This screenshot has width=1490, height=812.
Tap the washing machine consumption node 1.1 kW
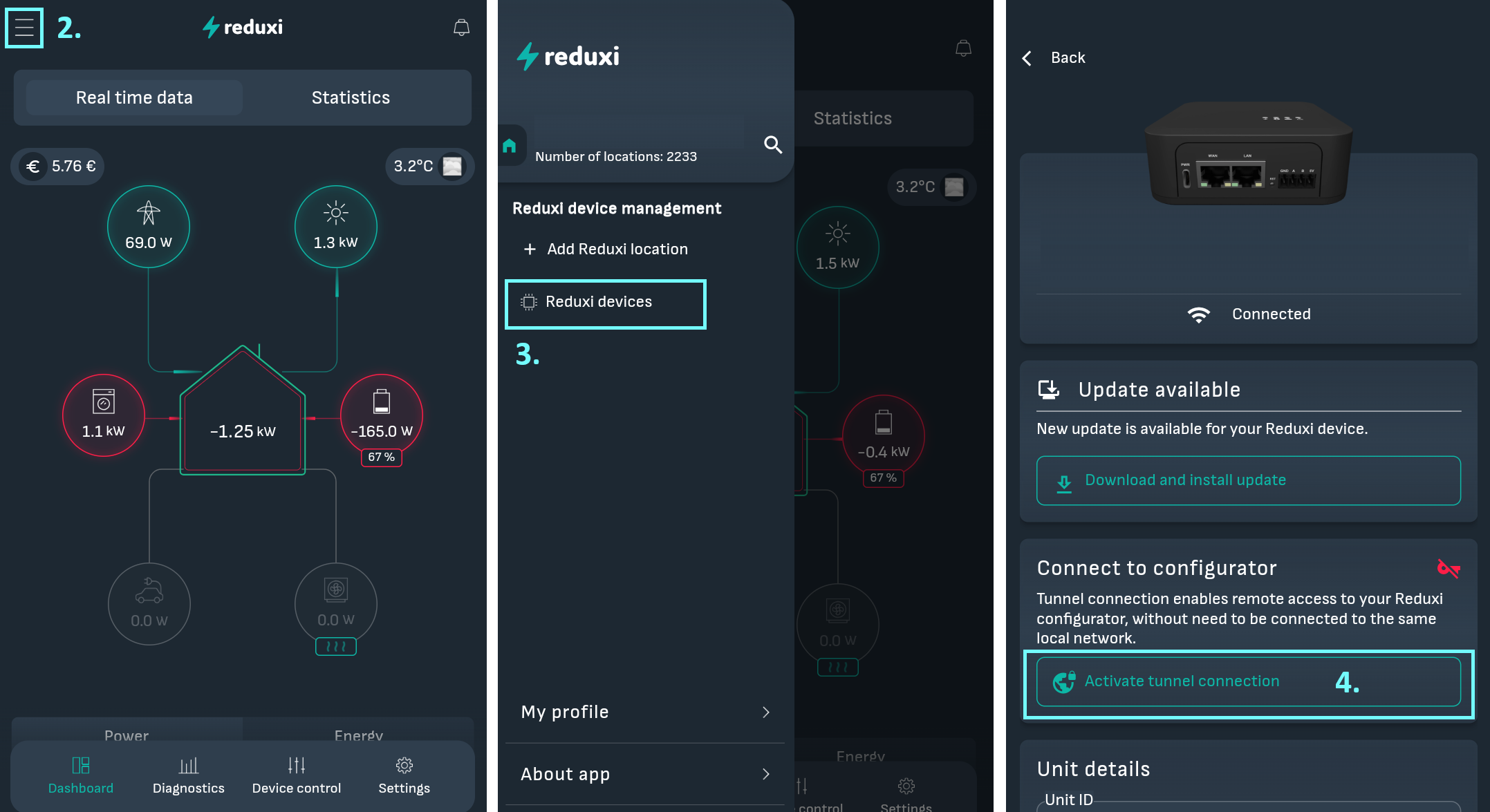point(104,415)
